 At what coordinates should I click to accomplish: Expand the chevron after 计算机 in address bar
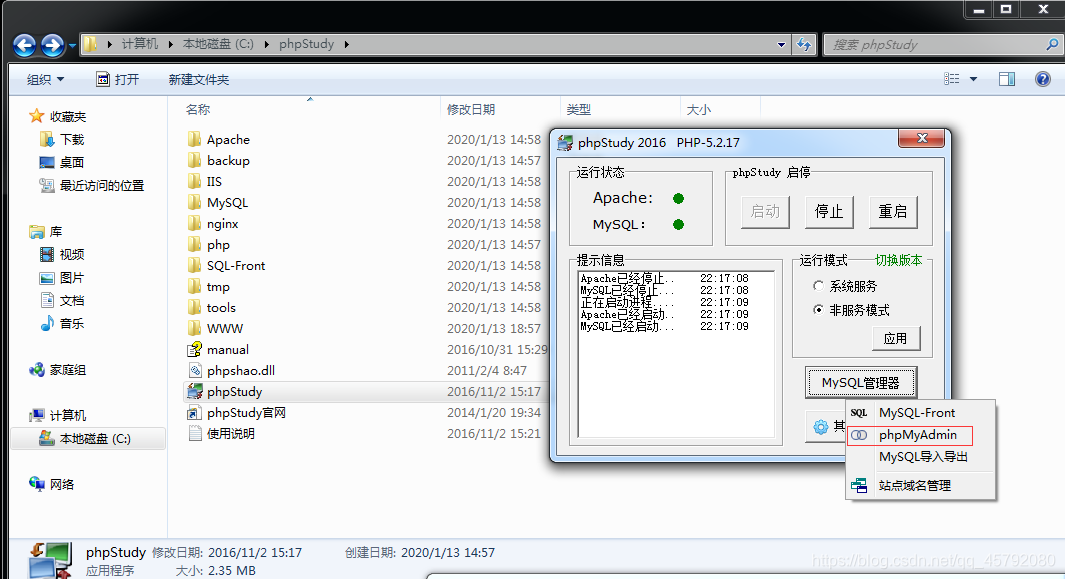[170, 44]
